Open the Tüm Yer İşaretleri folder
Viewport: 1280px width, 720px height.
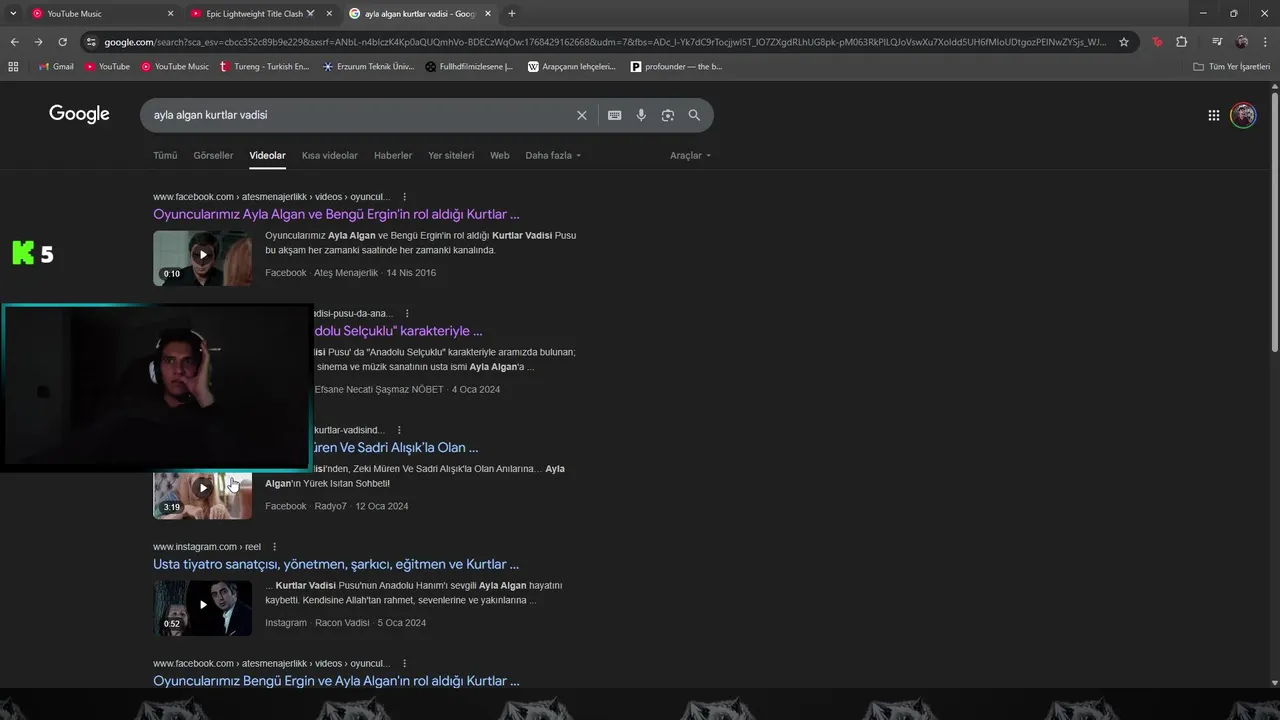coord(1231,67)
